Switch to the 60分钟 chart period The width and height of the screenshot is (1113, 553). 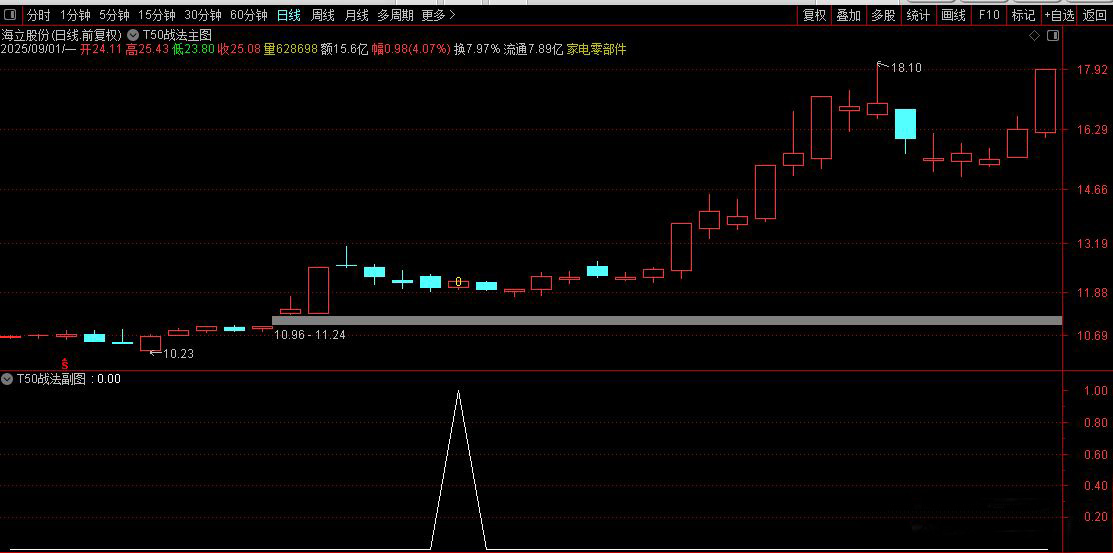(248, 15)
